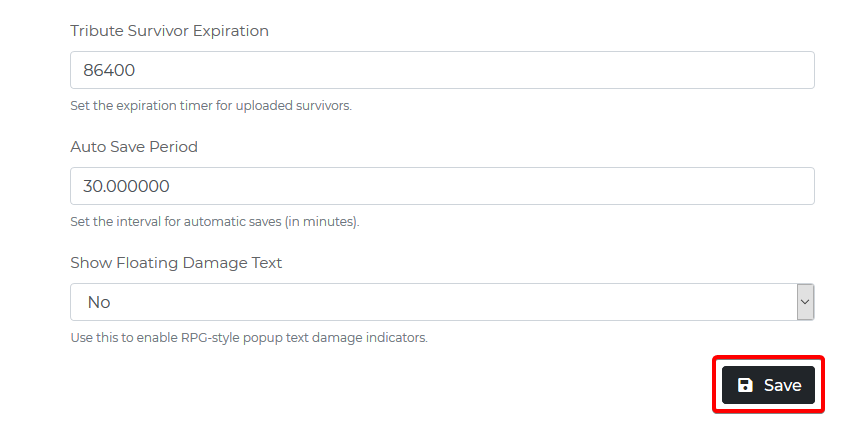Viewport: 849px width, 438px height.
Task: Click the empty right side of the expiration field
Action: [650, 70]
